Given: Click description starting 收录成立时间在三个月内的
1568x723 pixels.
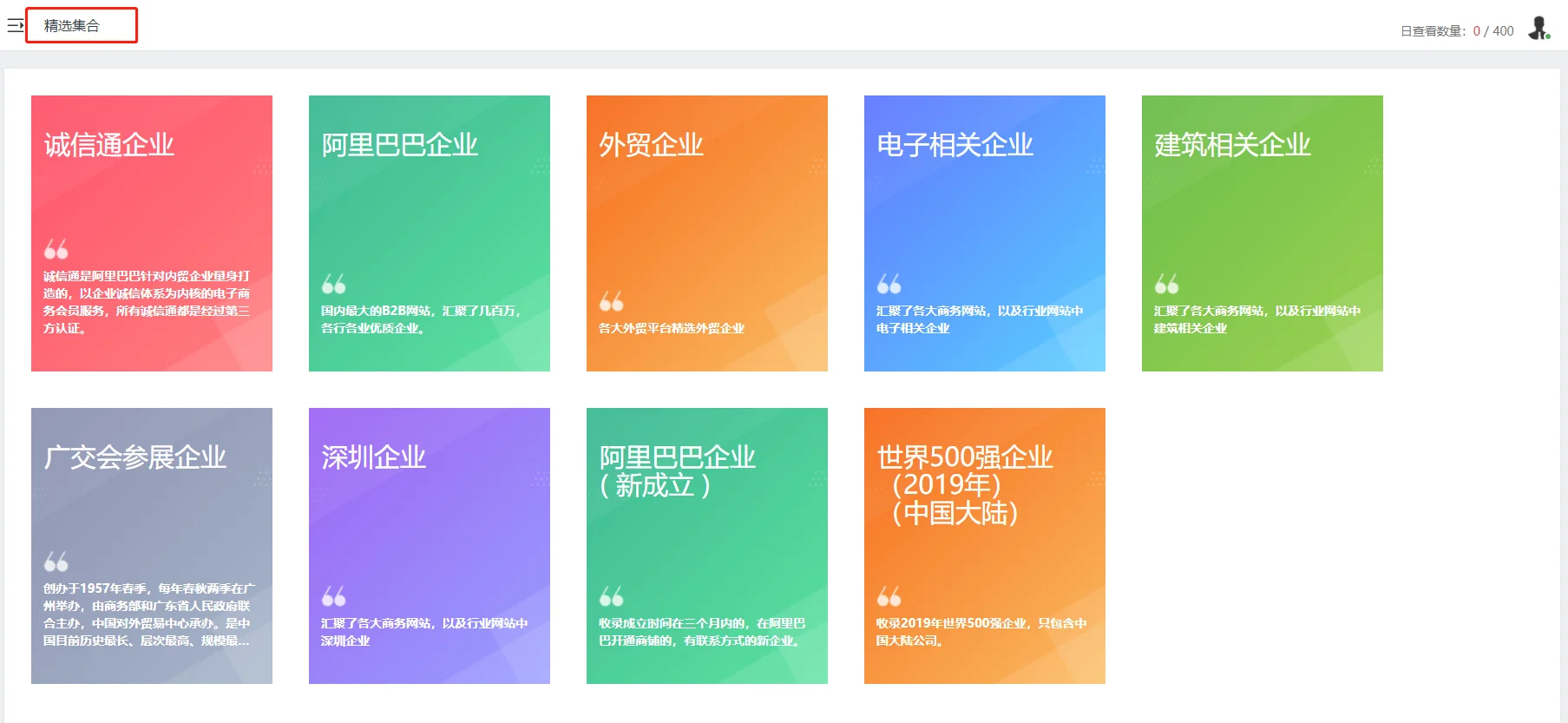Looking at the screenshot, I should (x=702, y=632).
